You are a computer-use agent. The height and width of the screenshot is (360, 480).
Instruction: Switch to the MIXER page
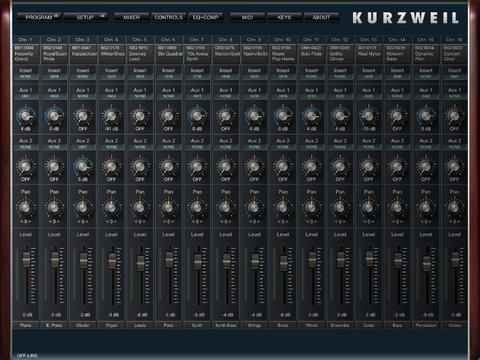coord(132,17)
